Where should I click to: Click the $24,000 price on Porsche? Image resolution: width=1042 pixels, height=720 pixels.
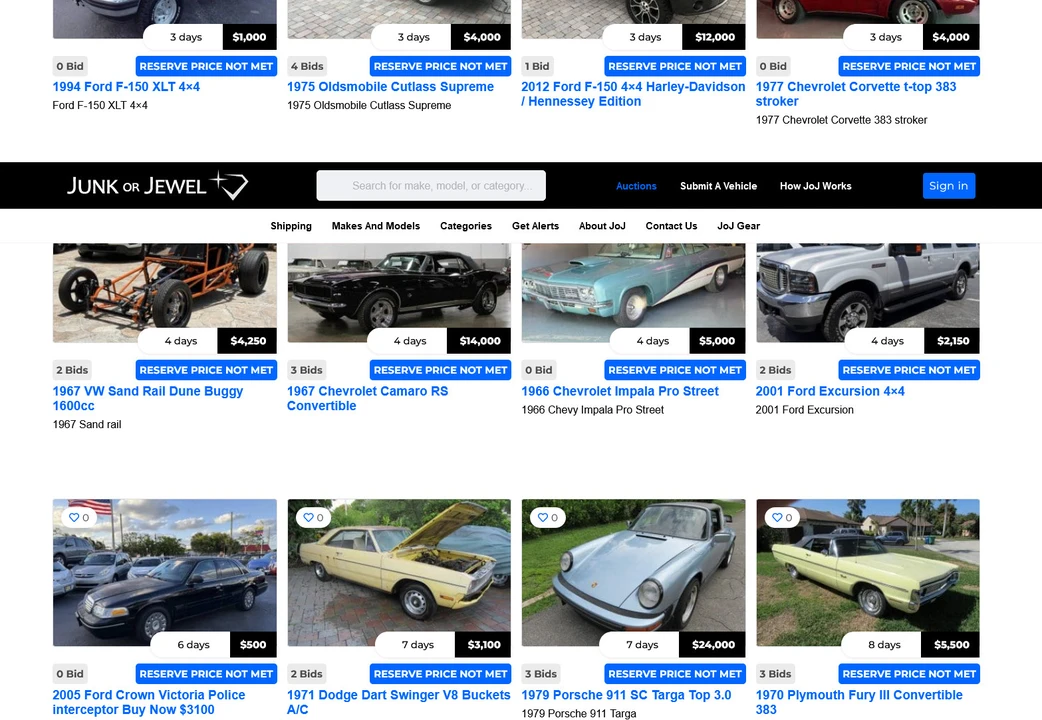(x=713, y=645)
